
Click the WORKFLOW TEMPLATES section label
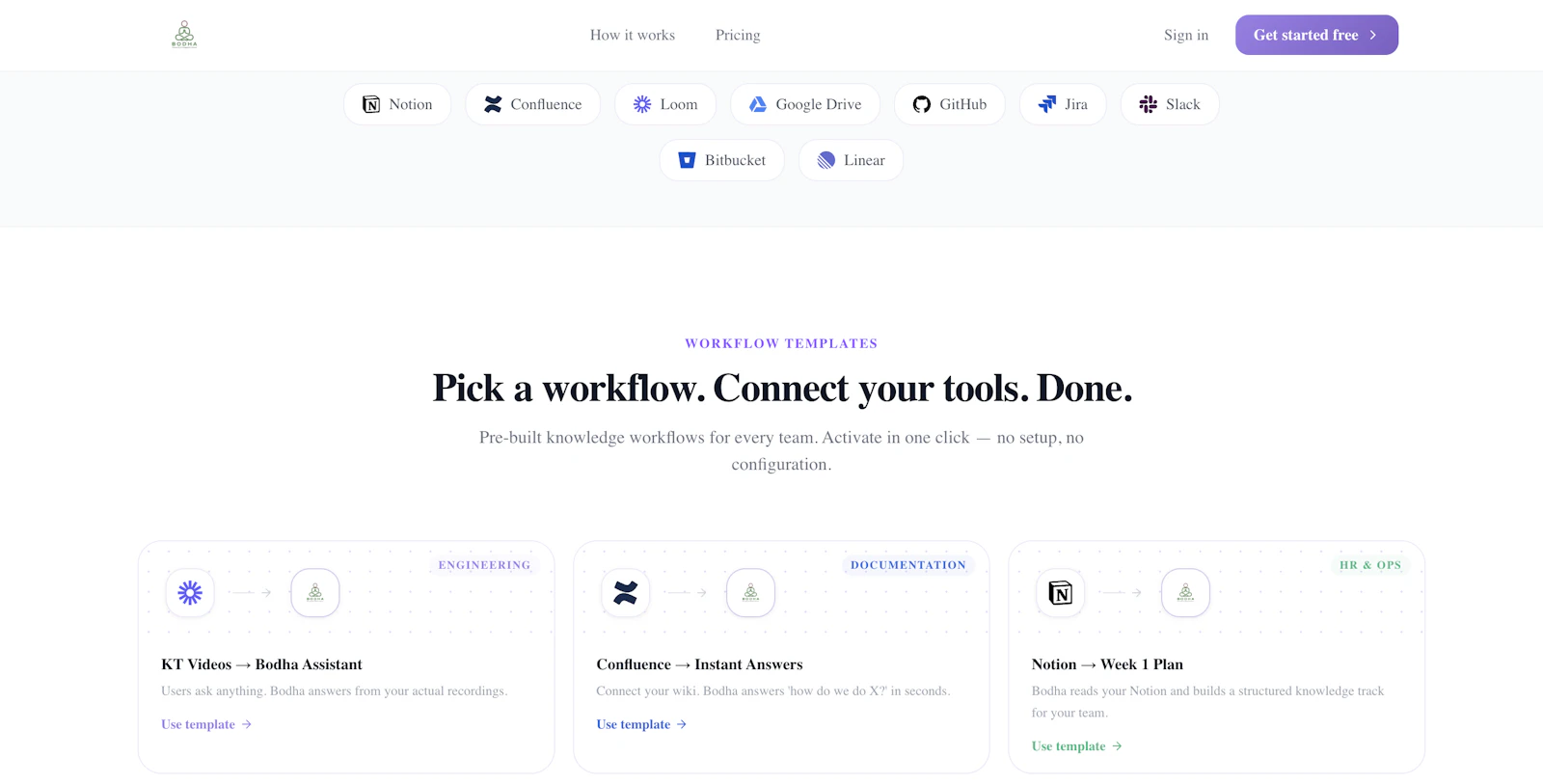tap(781, 343)
